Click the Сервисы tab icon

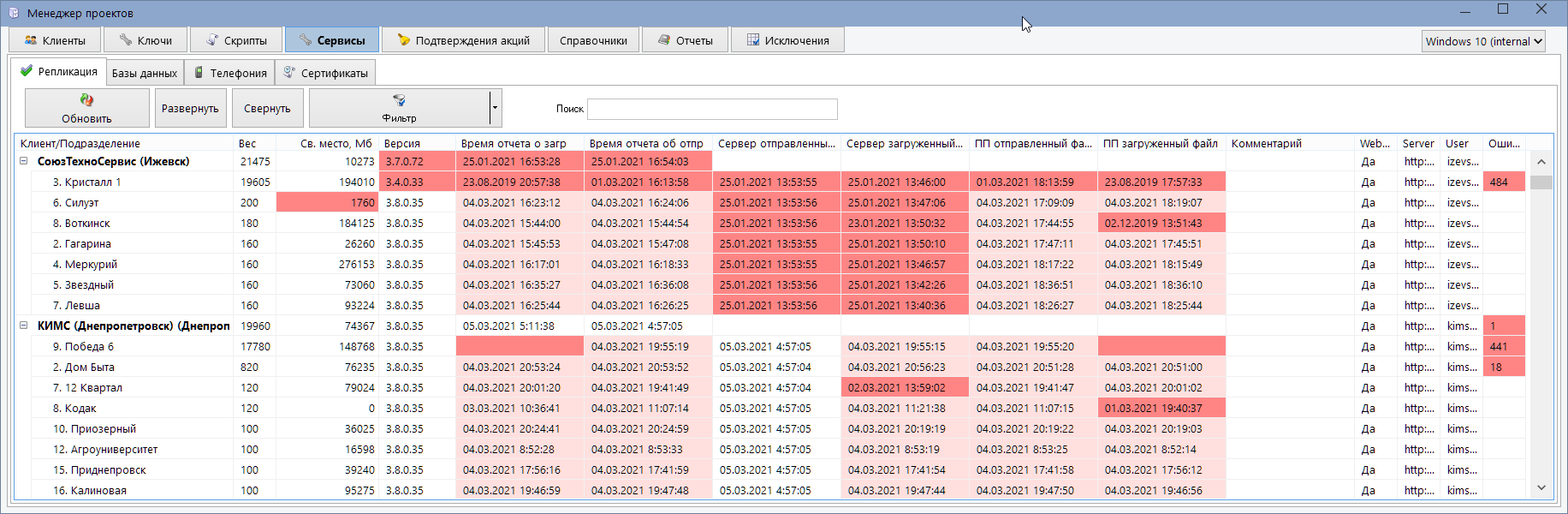(306, 40)
